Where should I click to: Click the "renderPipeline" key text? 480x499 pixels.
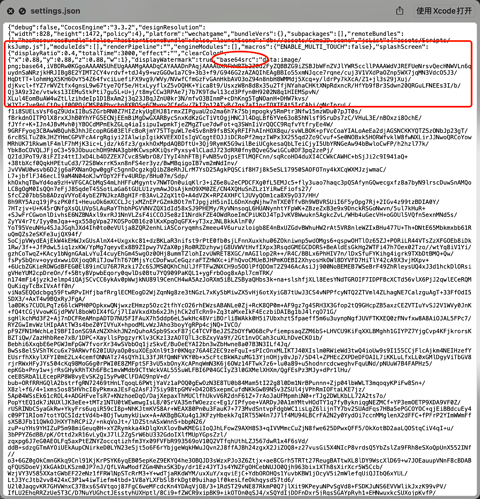tap(127, 47)
